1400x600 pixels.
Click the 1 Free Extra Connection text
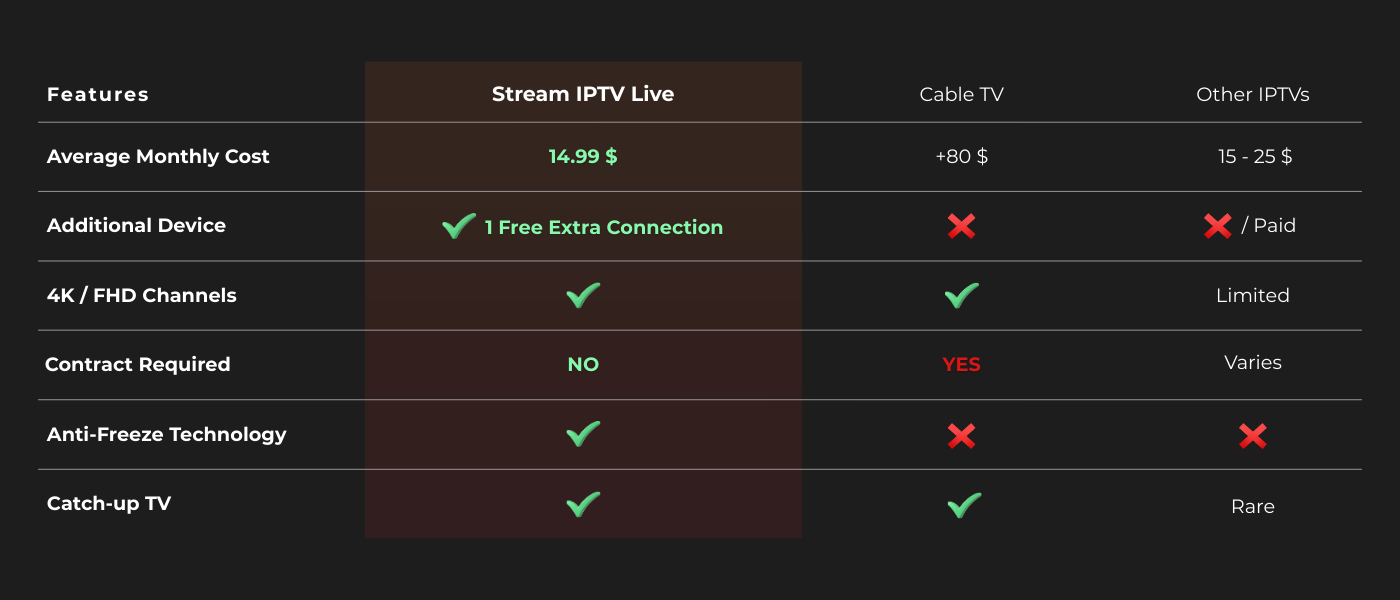[x=603, y=227]
